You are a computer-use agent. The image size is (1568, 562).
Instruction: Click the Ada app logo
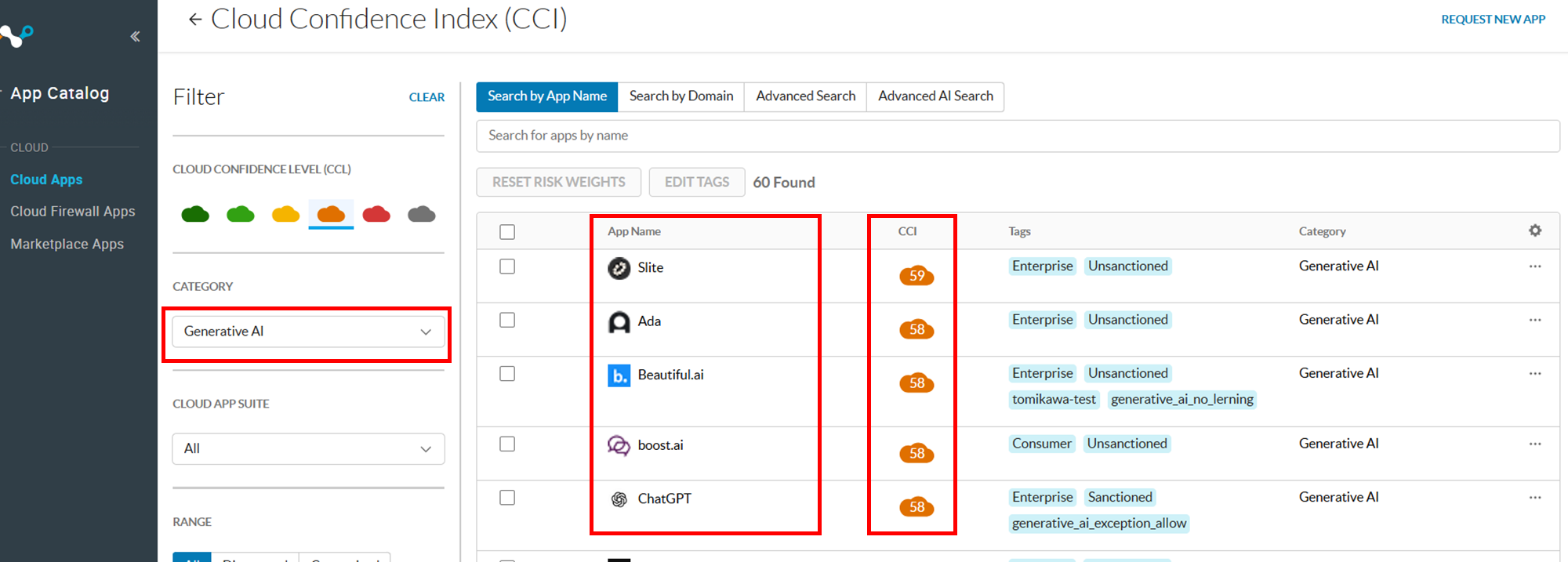click(x=619, y=322)
